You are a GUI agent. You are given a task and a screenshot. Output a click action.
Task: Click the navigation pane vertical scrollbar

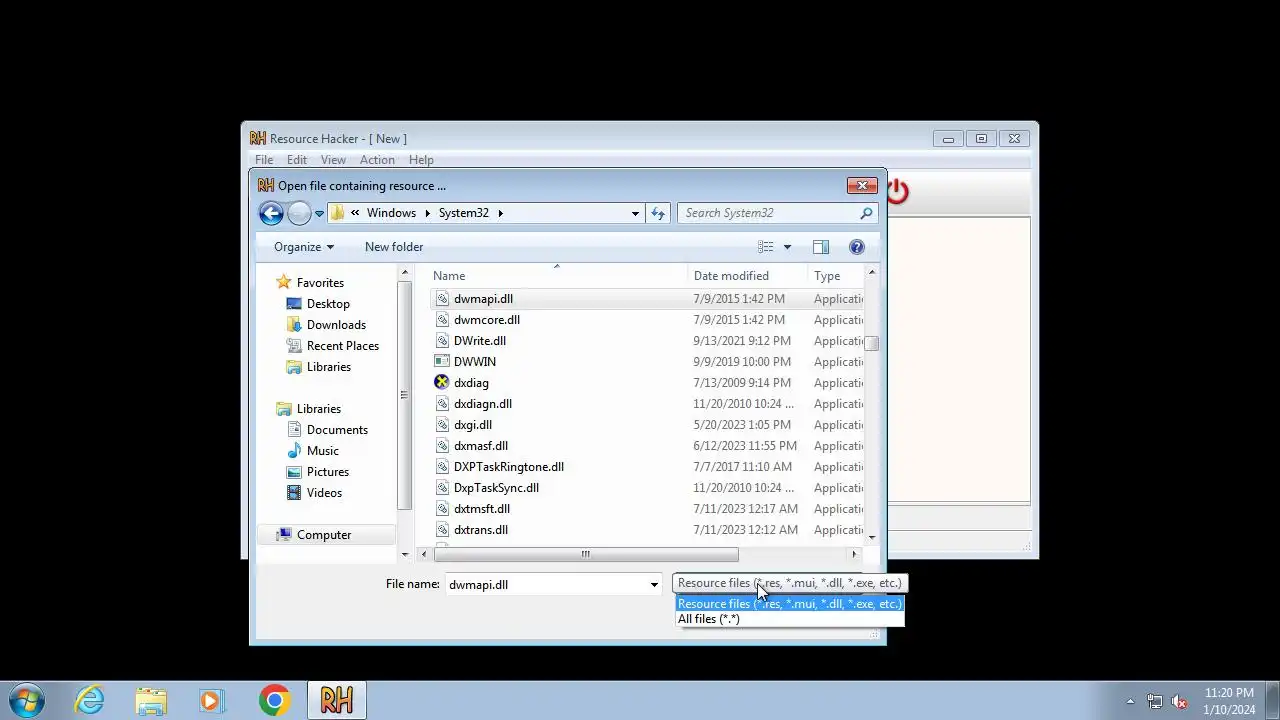pyautogui.click(x=405, y=396)
